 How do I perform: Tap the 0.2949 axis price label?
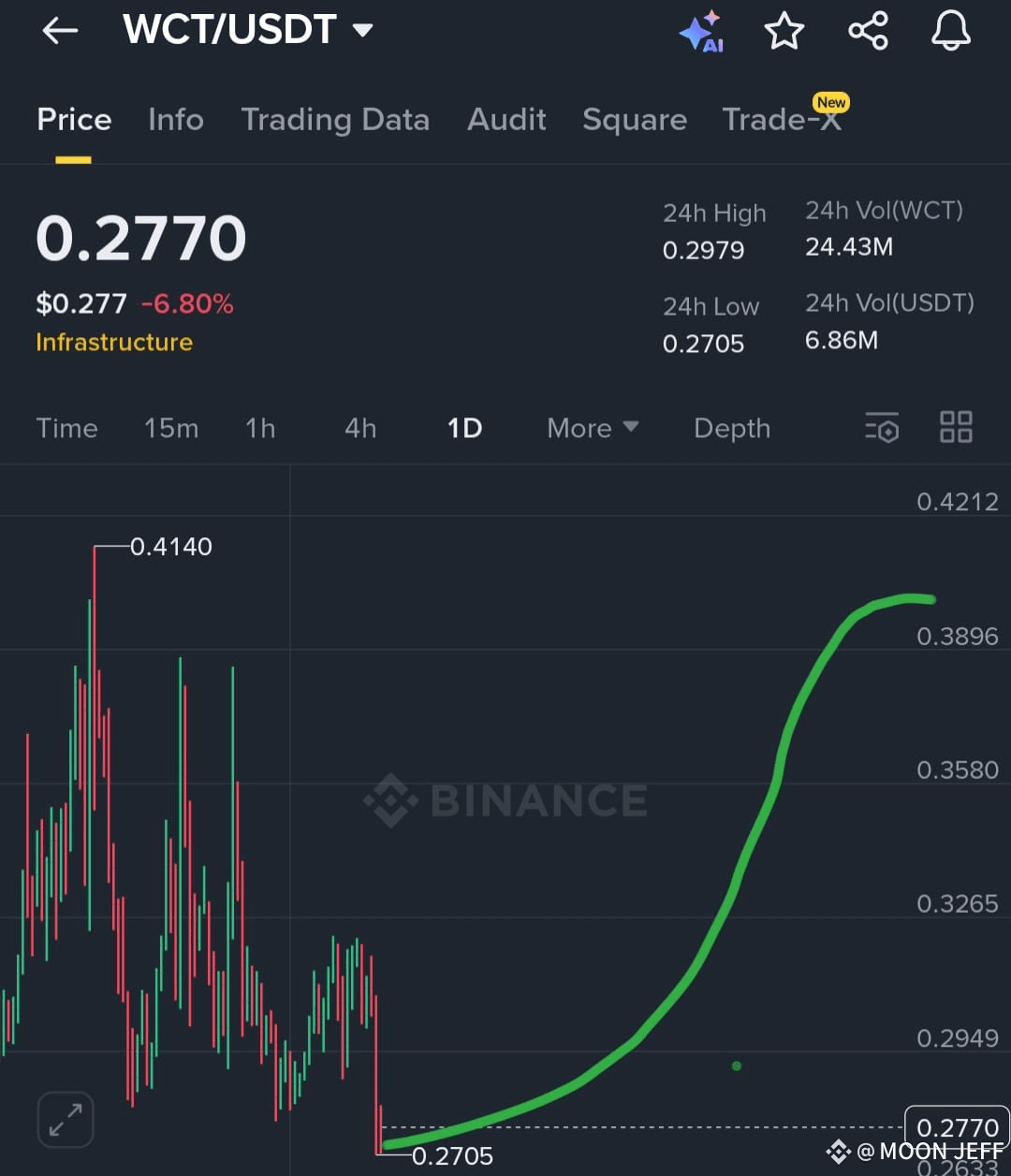(958, 1038)
